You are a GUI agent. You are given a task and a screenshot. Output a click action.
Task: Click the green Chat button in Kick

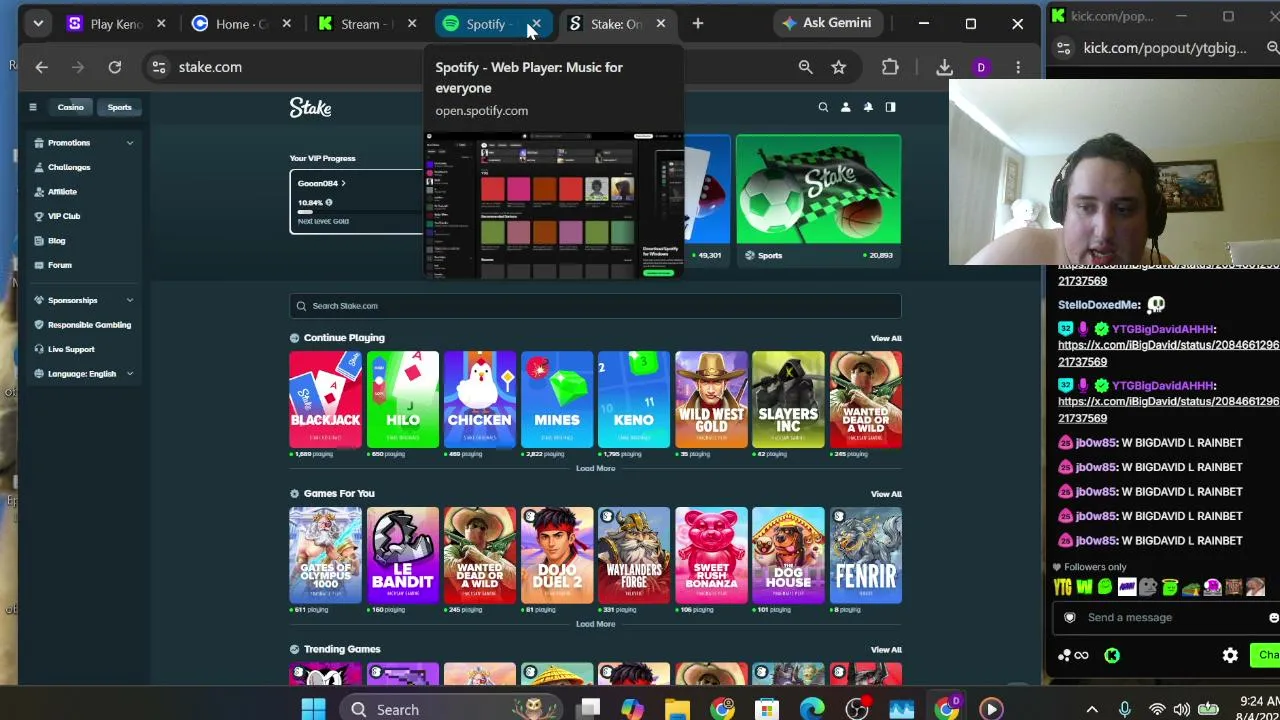coord(1266,656)
